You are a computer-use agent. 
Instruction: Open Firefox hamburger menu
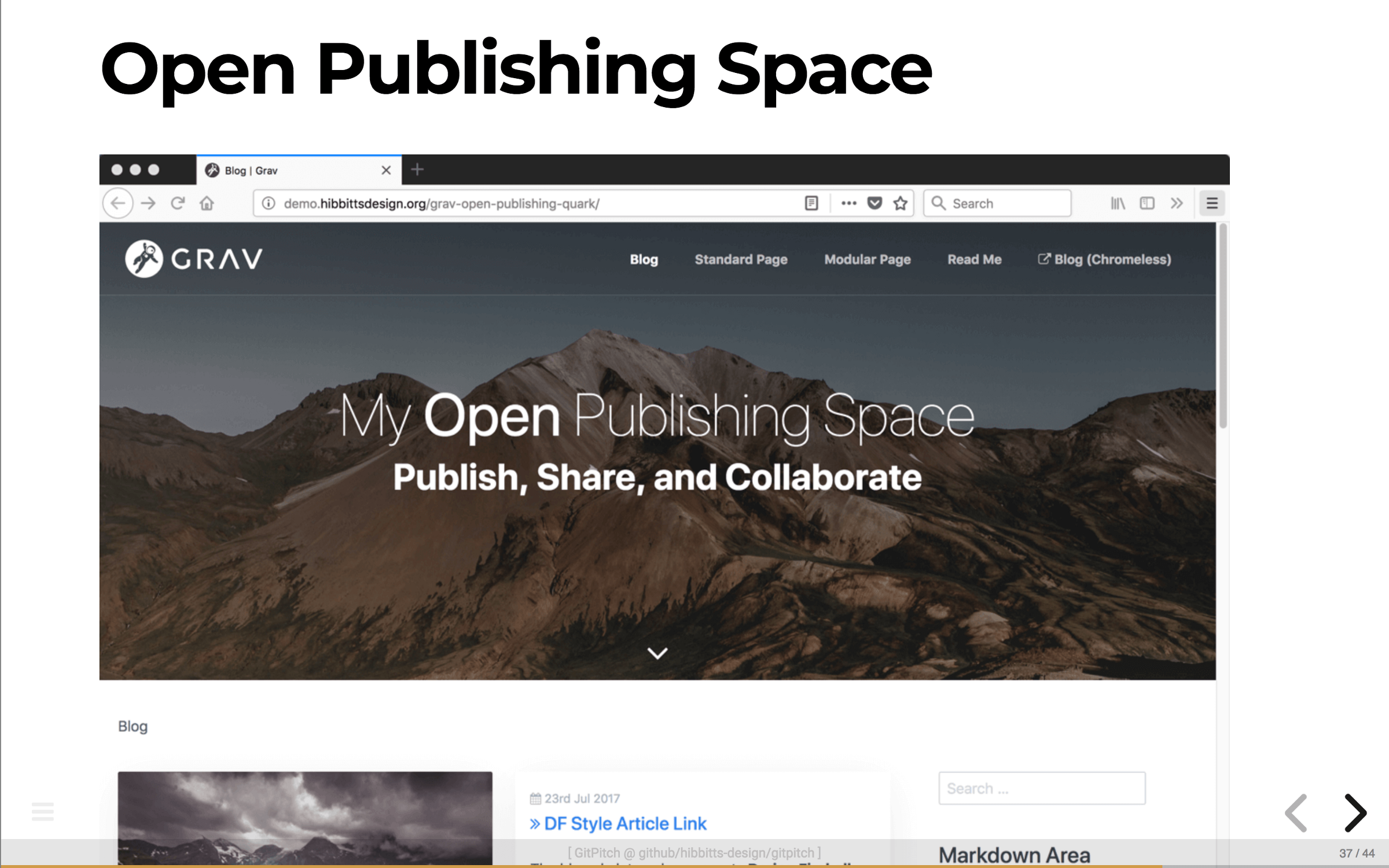(1212, 203)
